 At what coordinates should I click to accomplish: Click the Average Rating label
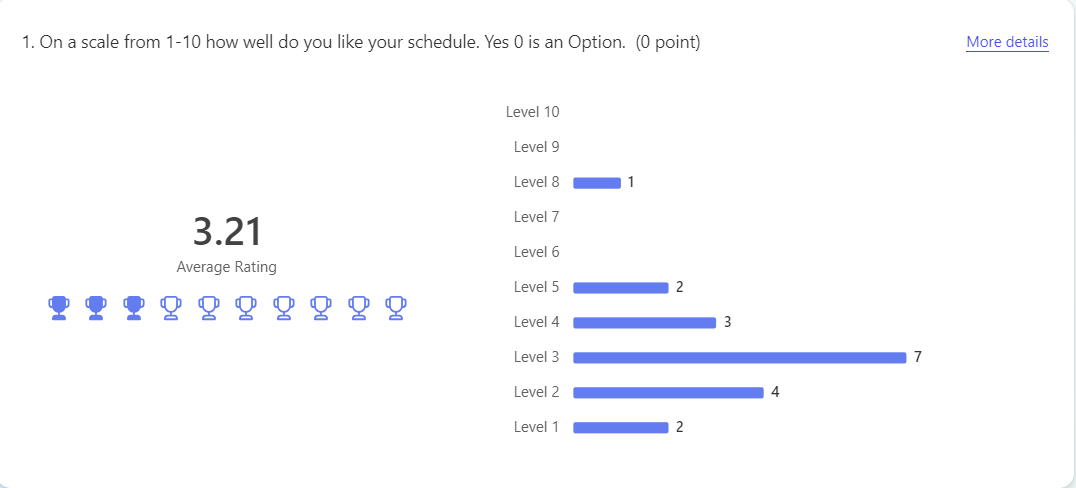click(x=226, y=267)
